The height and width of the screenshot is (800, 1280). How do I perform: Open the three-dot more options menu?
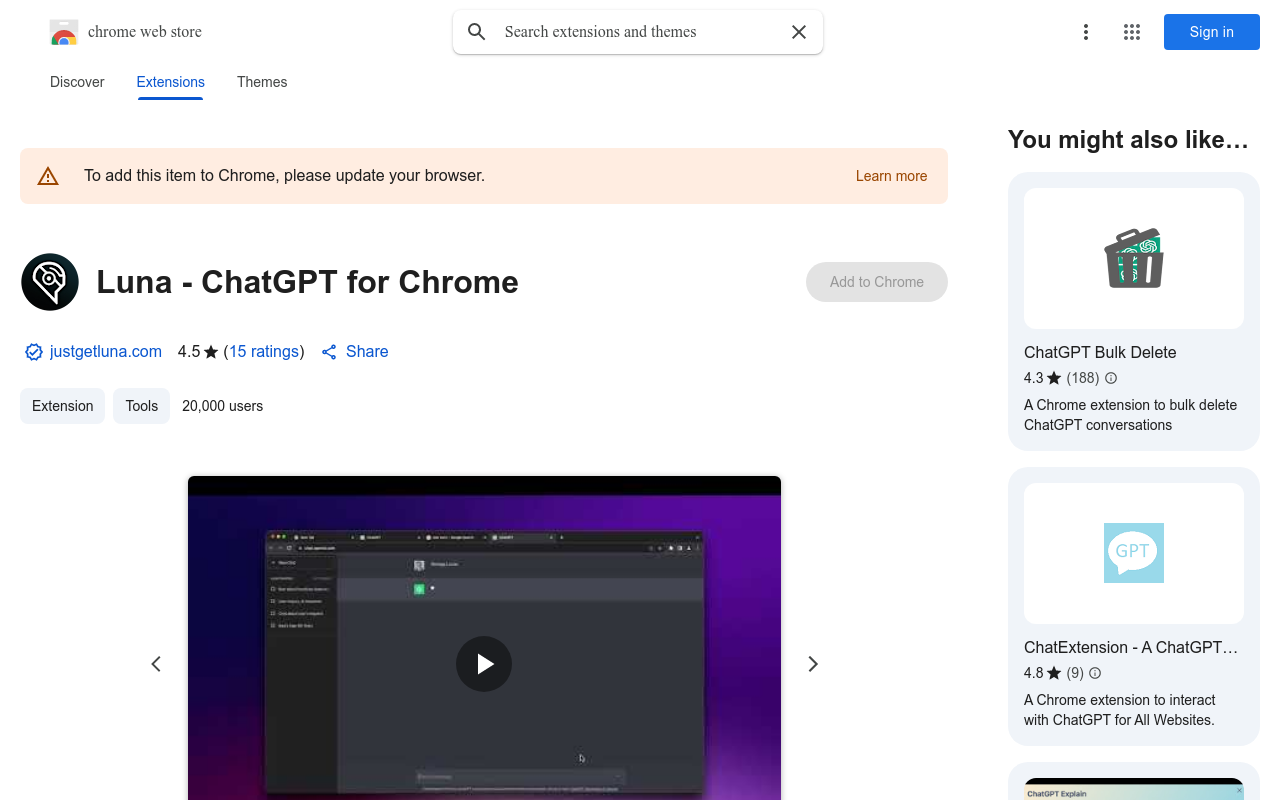(1085, 32)
